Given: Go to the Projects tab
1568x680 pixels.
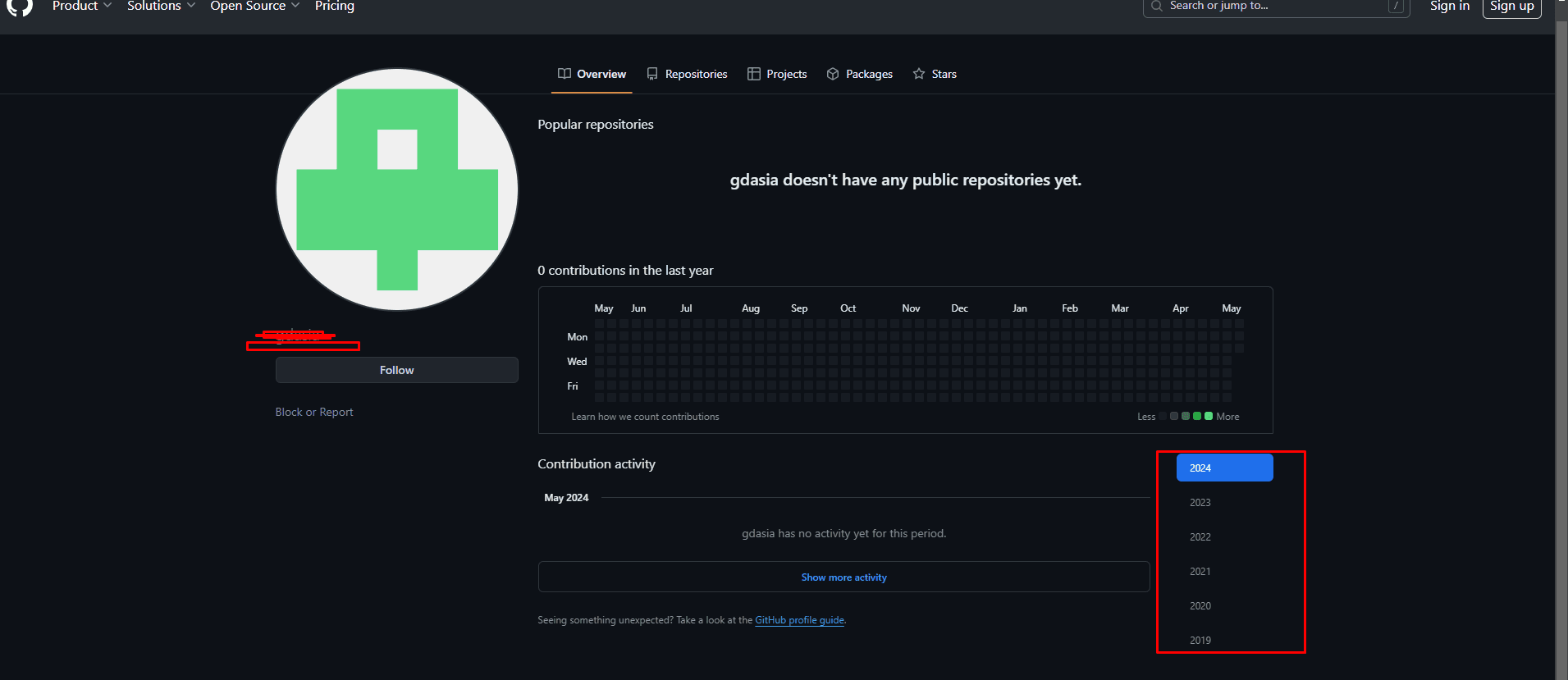Looking at the screenshot, I should click(777, 74).
